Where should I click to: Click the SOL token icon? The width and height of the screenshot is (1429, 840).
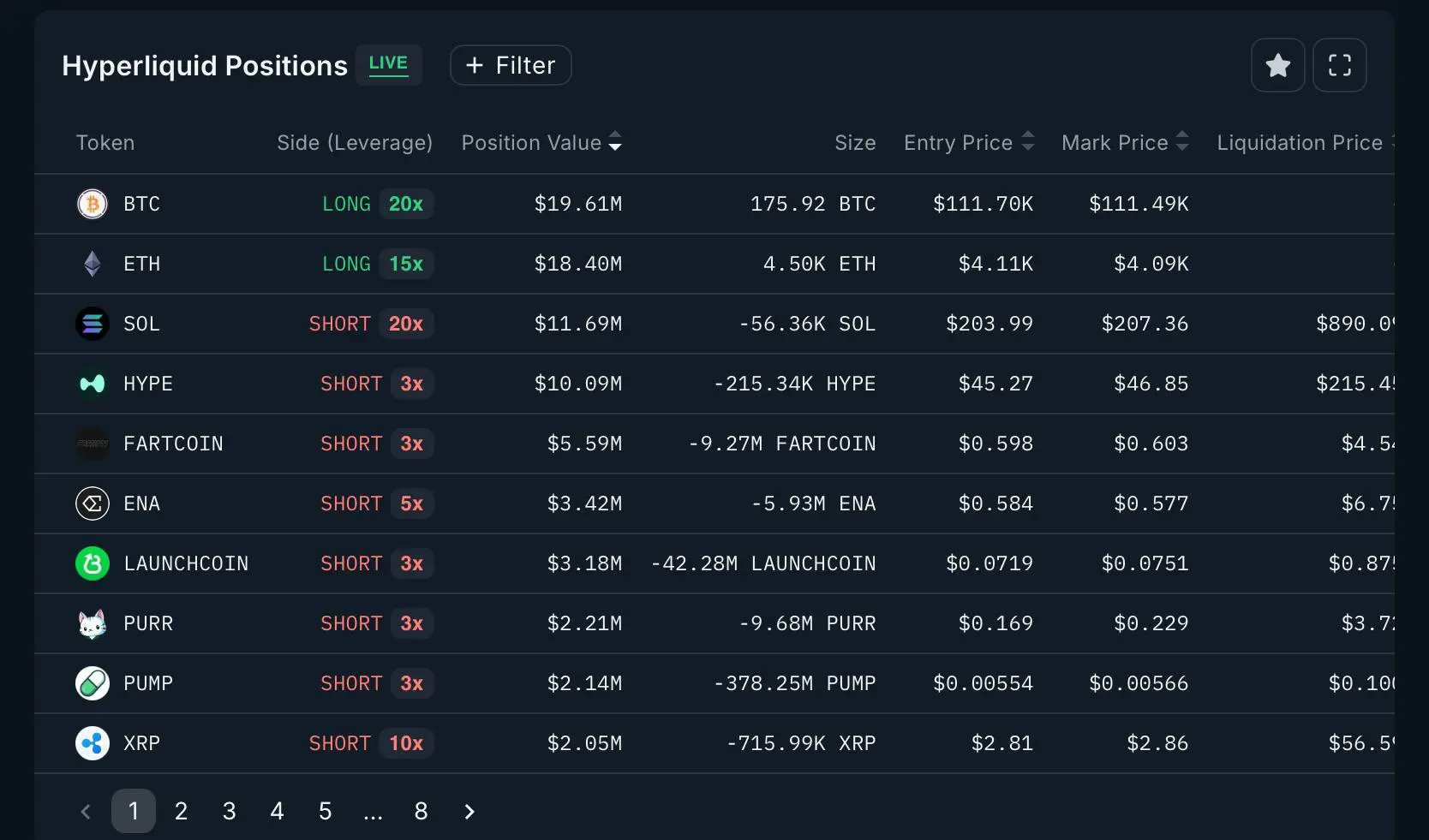coord(93,324)
